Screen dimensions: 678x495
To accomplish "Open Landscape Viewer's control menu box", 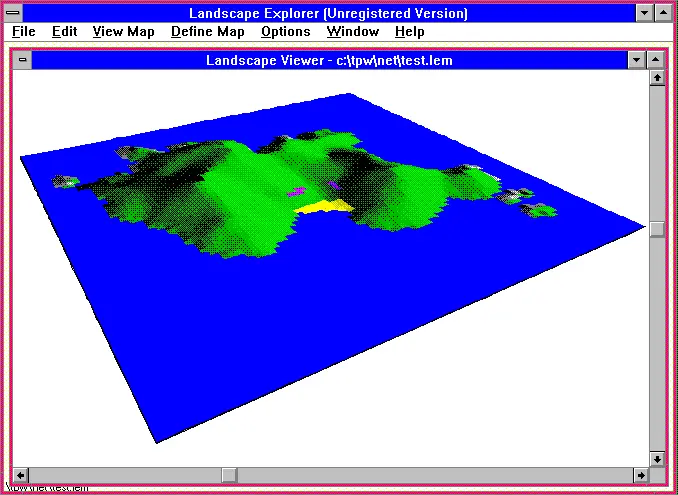I will (x=22, y=60).
